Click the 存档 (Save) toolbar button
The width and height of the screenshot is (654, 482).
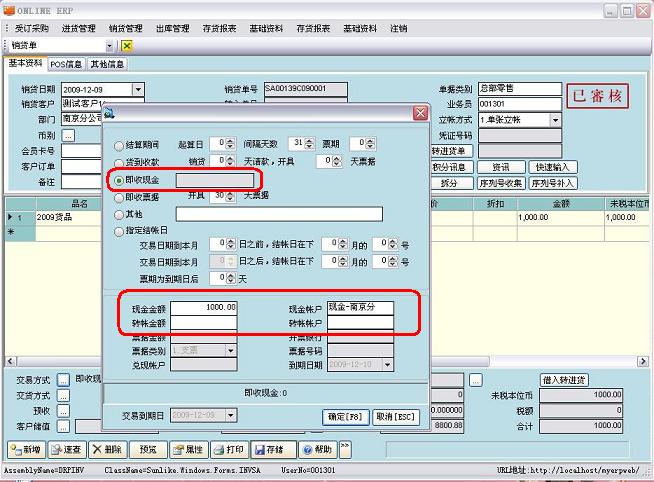click(x=270, y=450)
